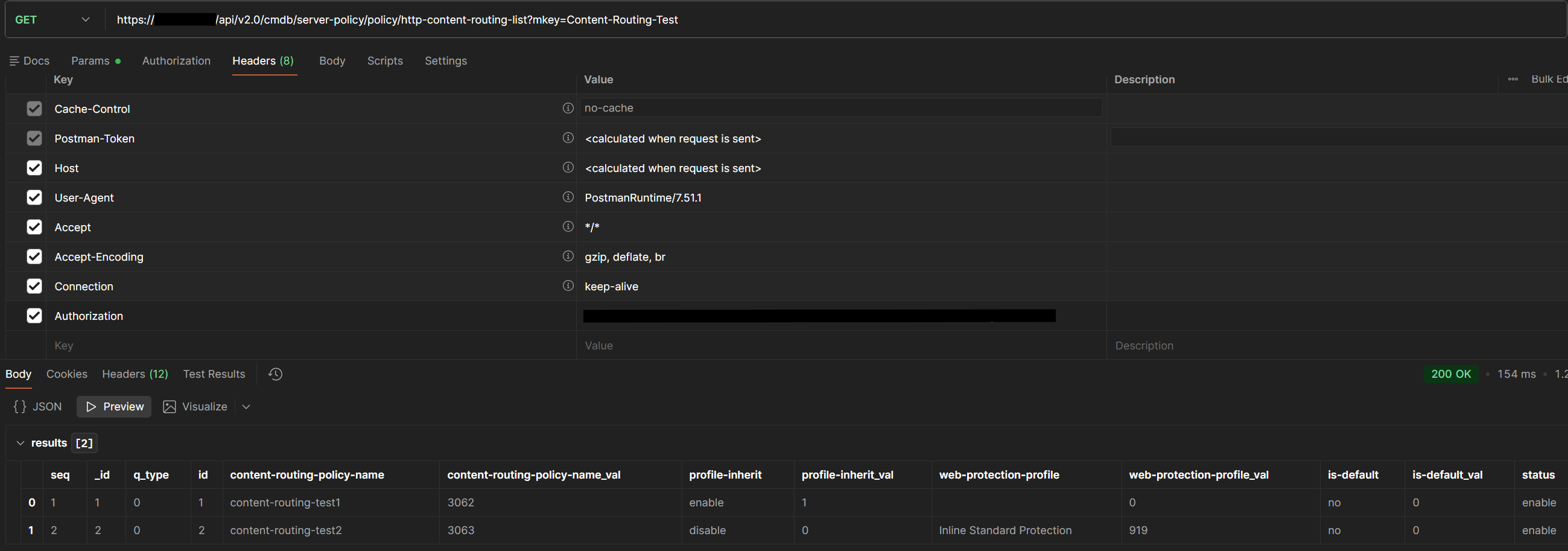Click the info icon for Accept-Encoding
The image size is (1568, 551).
[x=568, y=256]
